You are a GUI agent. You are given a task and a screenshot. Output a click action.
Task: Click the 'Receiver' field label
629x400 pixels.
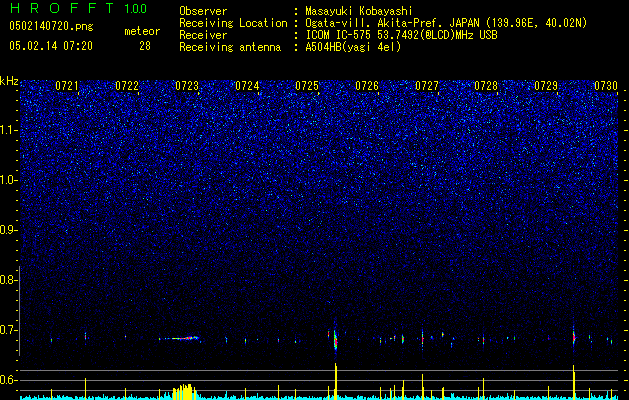pos(203,35)
